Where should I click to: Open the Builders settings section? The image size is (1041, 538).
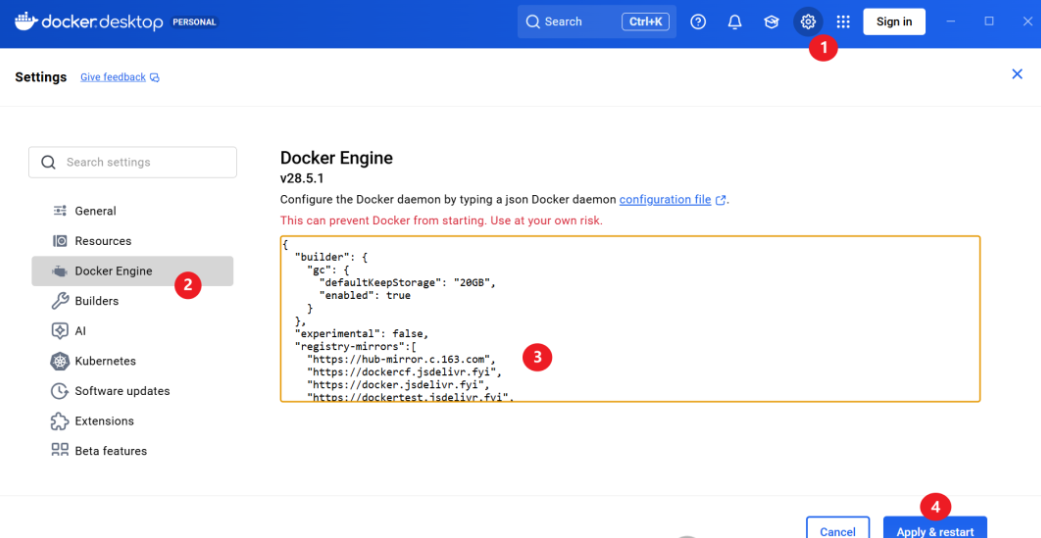pyautogui.click(x=132, y=301)
